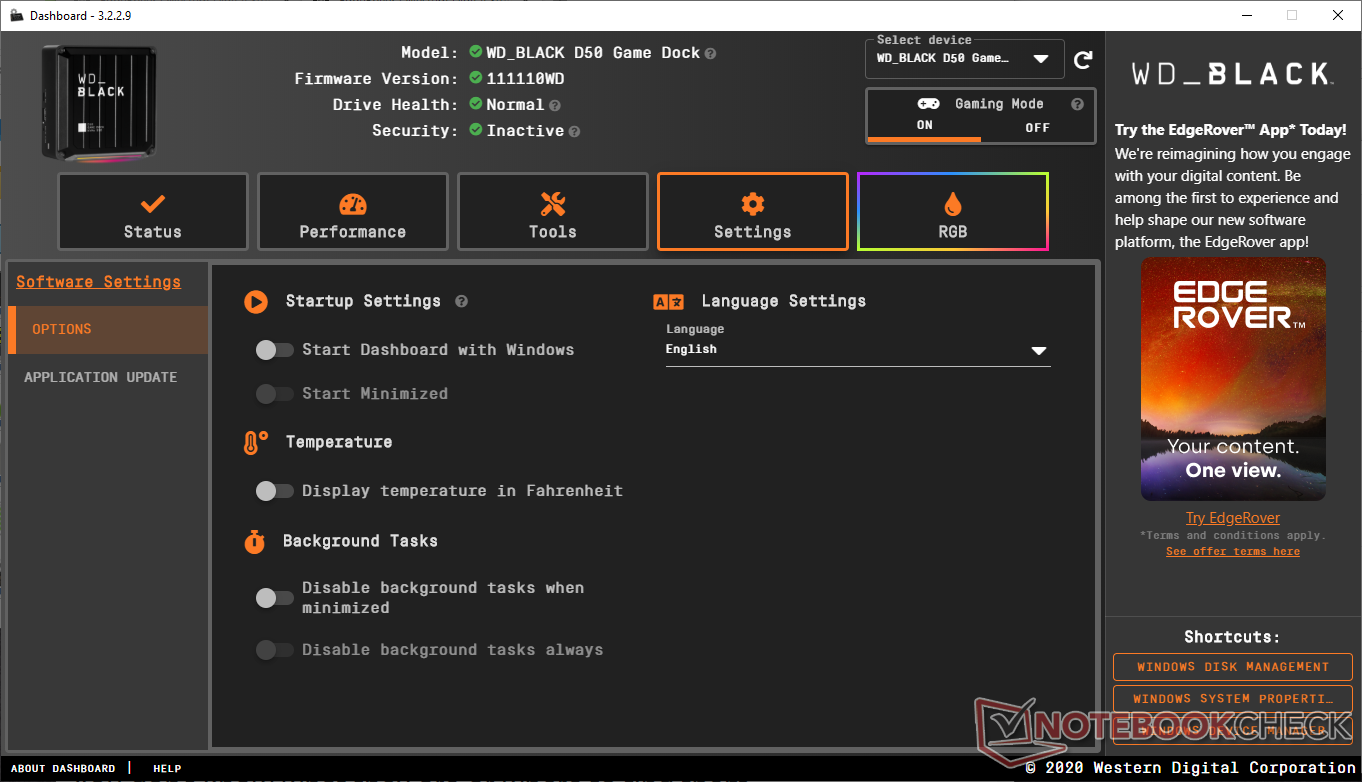Screen dimensions: 1362x782
Task: Click the green check next to Firmware Version
Action: pyautogui.click(x=476, y=79)
